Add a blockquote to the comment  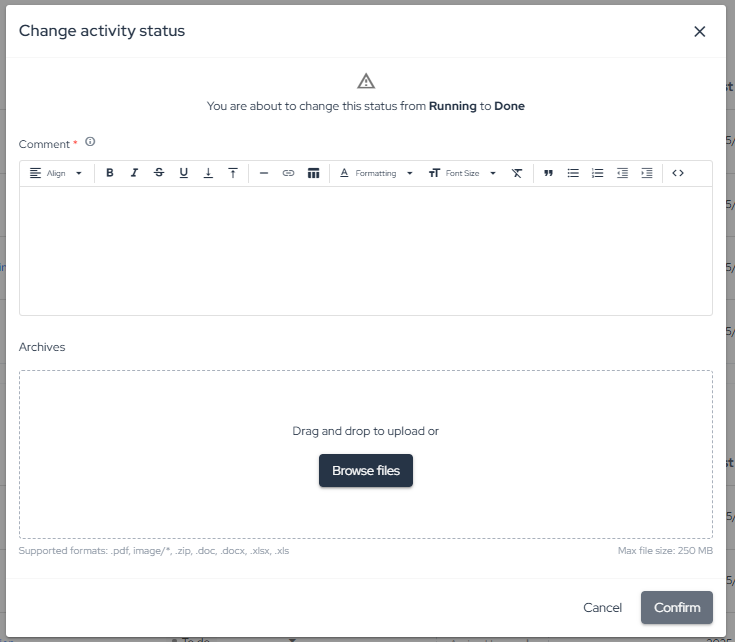click(548, 173)
